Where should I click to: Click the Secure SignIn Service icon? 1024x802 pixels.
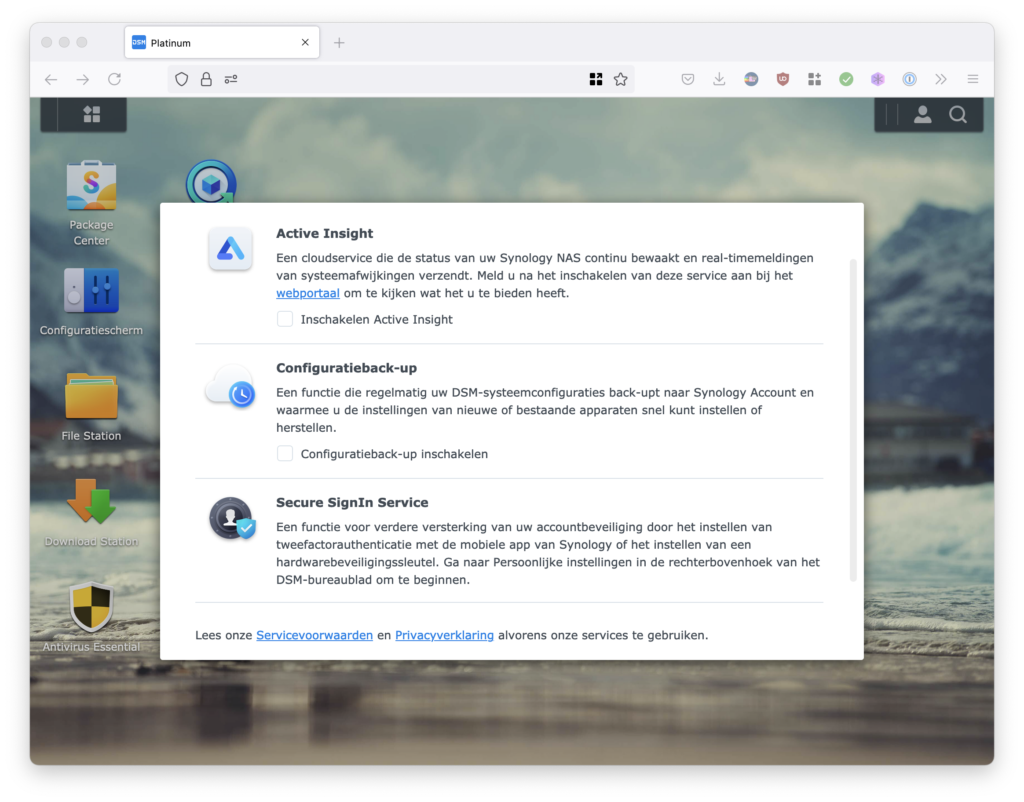click(x=232, y=519)
